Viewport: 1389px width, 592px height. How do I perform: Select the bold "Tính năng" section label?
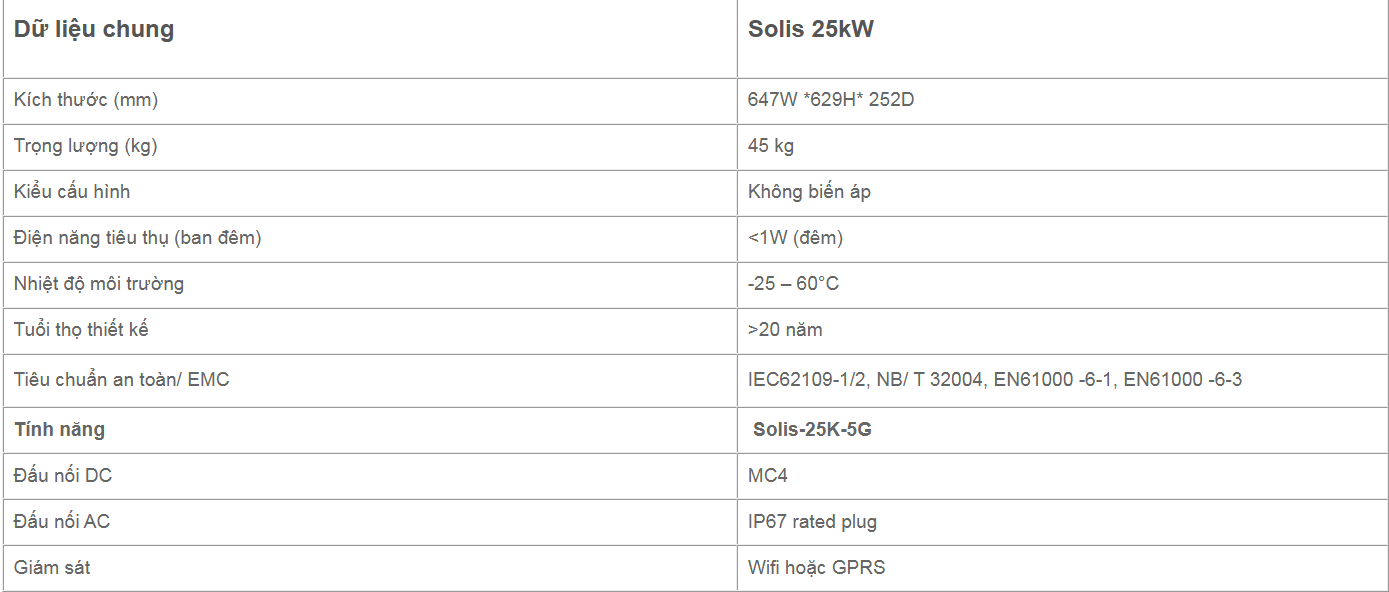(59, 430)
